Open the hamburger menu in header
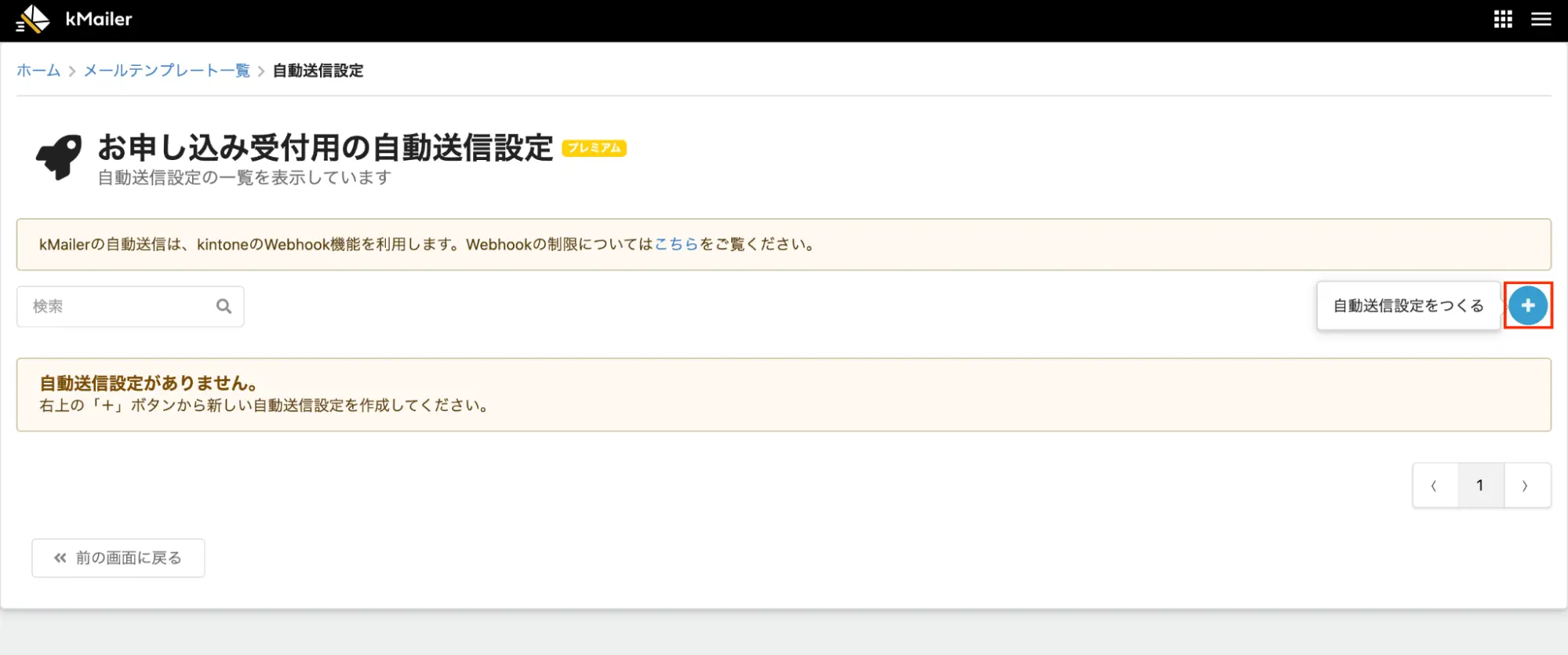Screen dimensions: 1568x655 coord(1541,20)
